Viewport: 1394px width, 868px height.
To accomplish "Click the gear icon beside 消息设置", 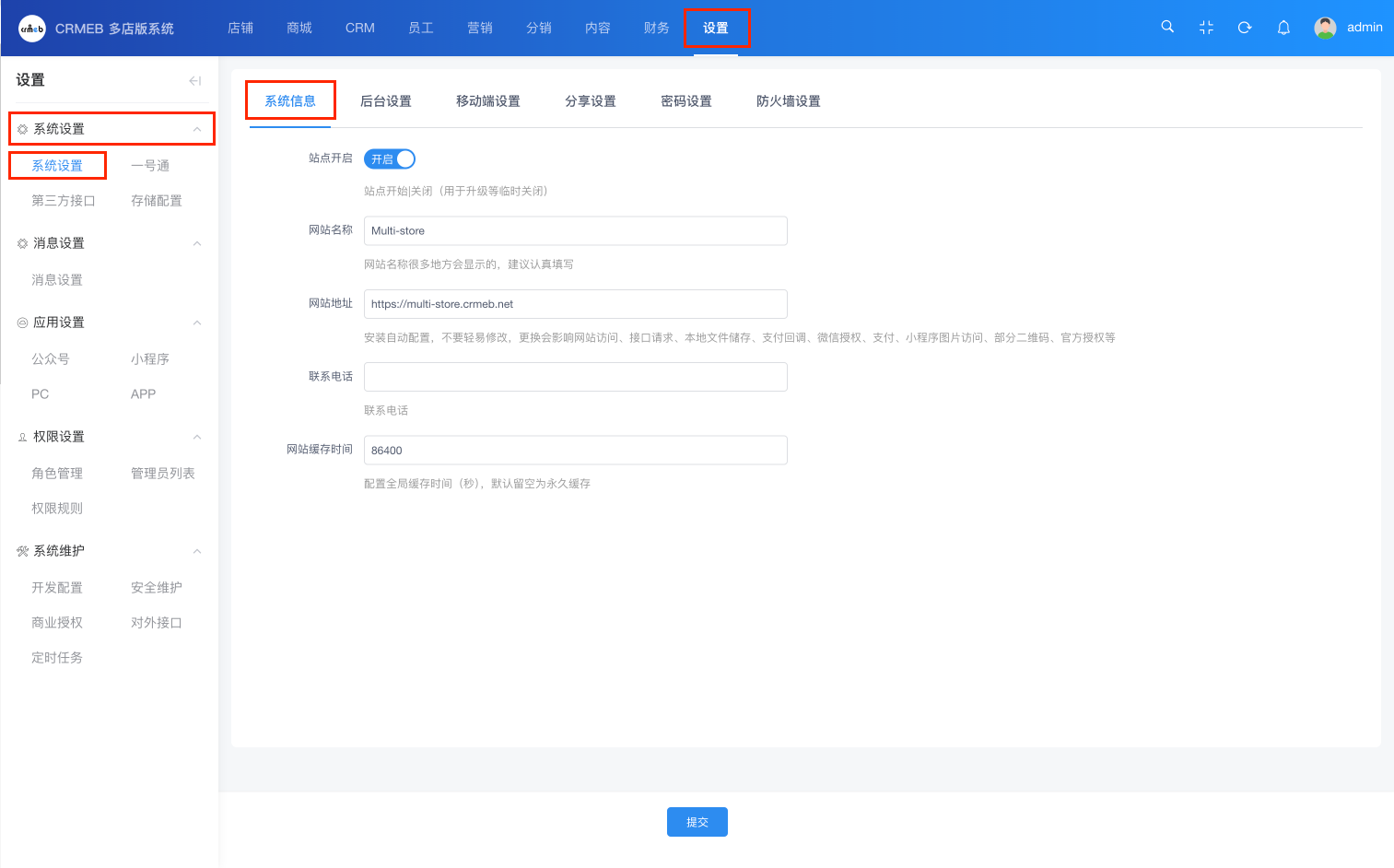I will click(23, 244).
